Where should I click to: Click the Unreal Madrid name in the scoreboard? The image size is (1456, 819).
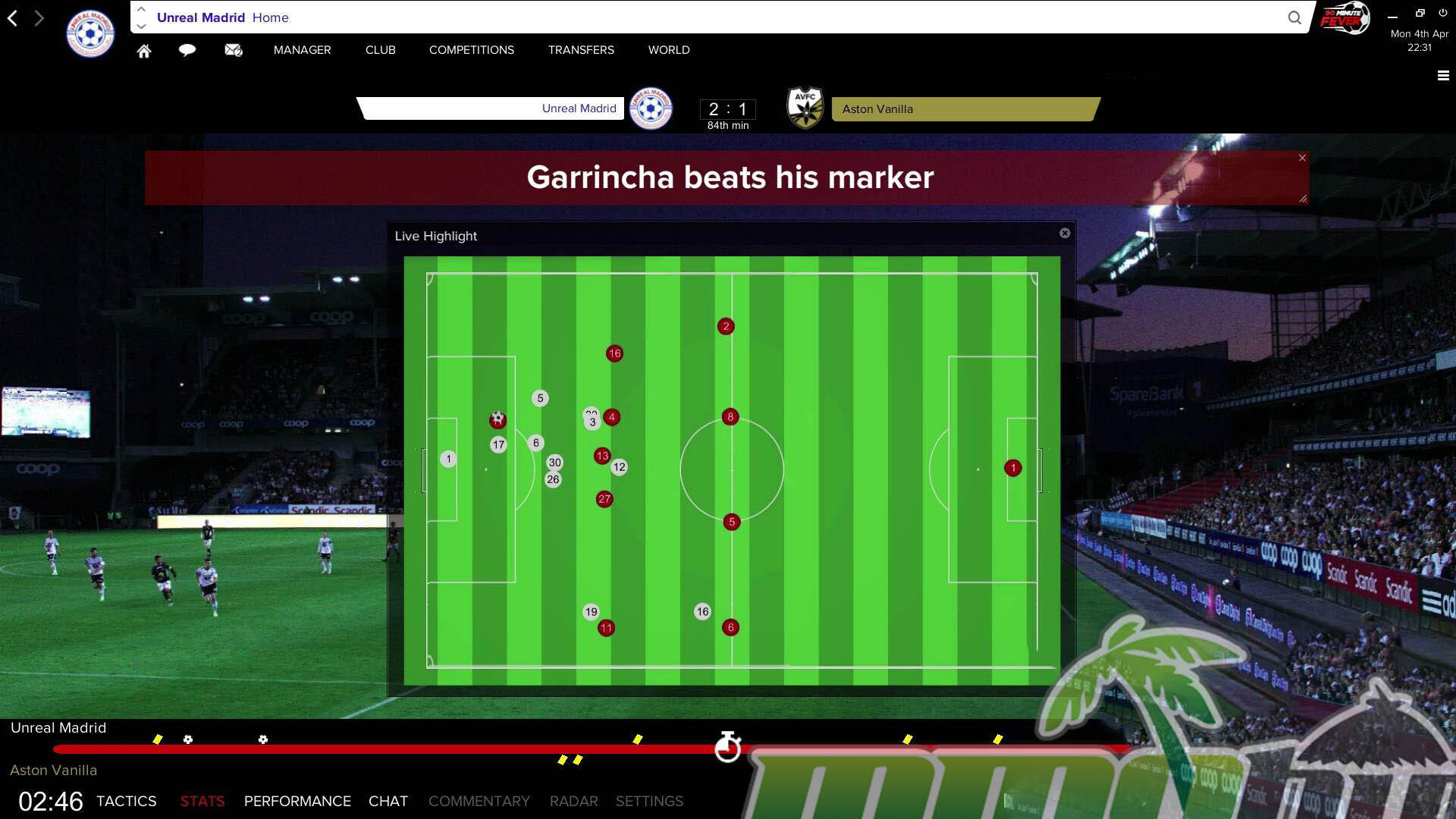click(x=579, y=108)
